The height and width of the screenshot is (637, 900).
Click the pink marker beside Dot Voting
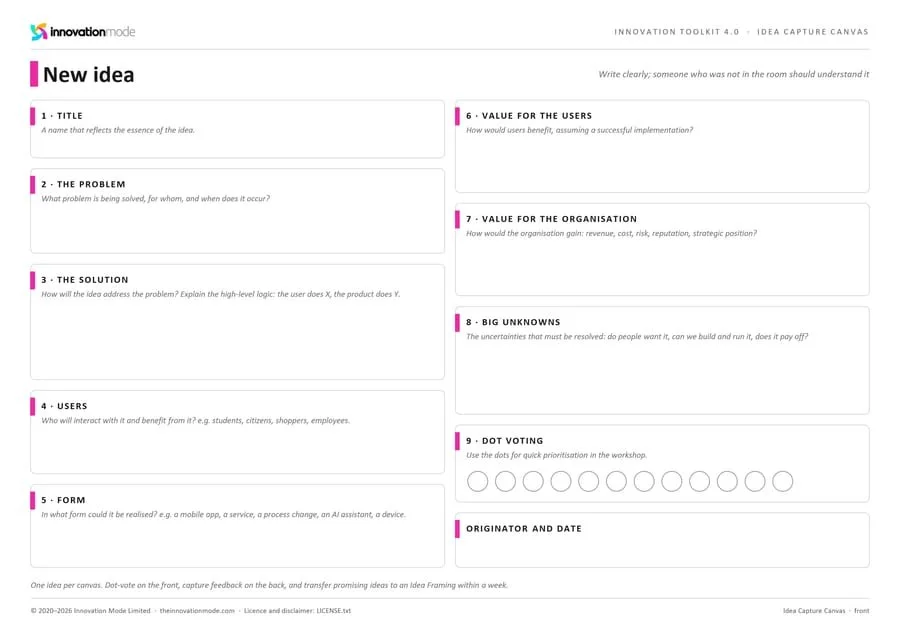[x=457, y=441]
